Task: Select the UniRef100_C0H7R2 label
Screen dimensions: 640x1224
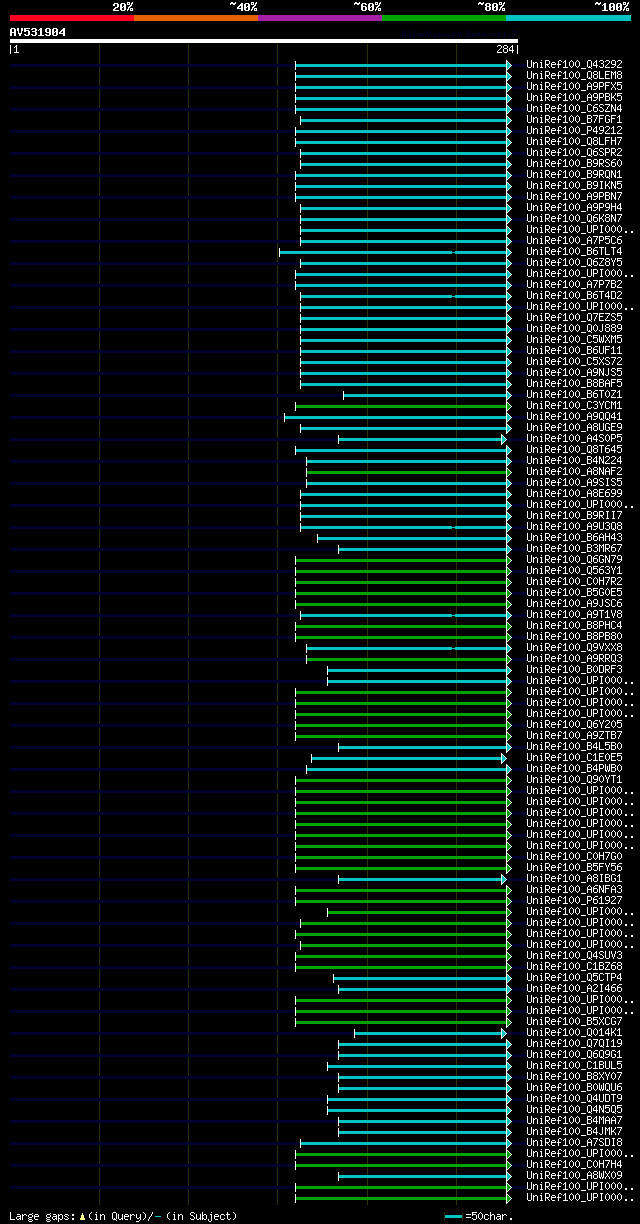Action: tap(574, 581)
